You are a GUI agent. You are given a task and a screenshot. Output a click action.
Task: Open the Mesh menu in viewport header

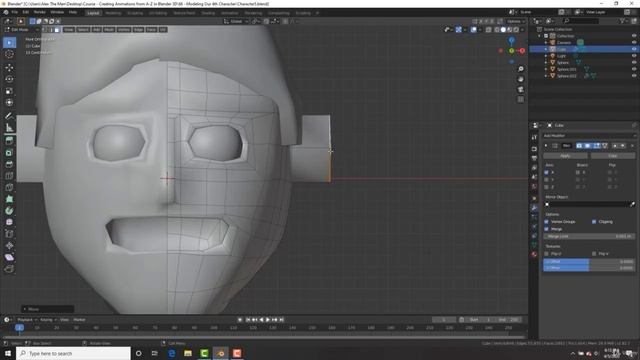pos(109,30)
